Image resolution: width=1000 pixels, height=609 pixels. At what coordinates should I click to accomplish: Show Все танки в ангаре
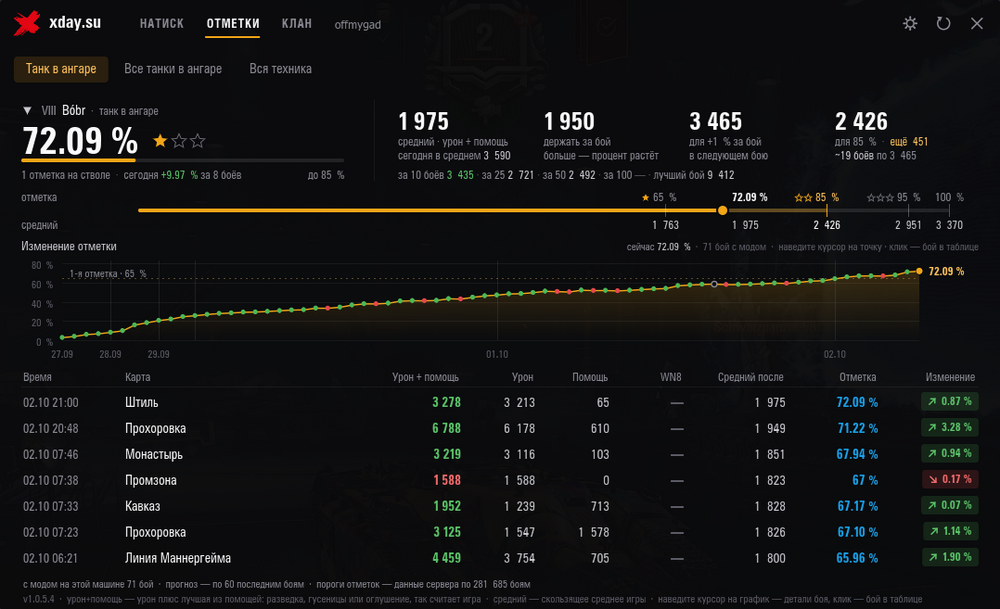click(173, 69)
